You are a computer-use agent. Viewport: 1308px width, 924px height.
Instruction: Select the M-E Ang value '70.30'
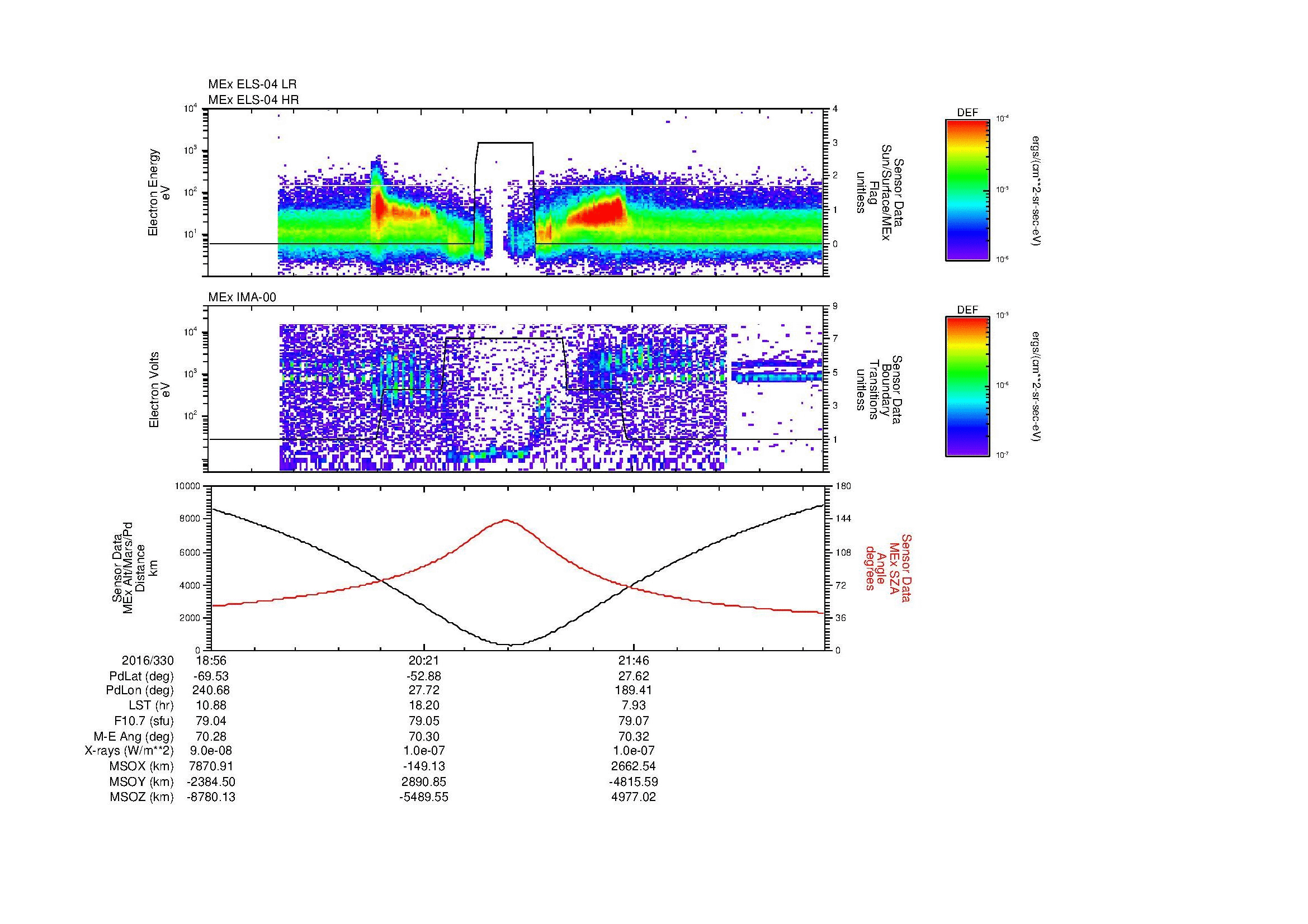point(423,737)
